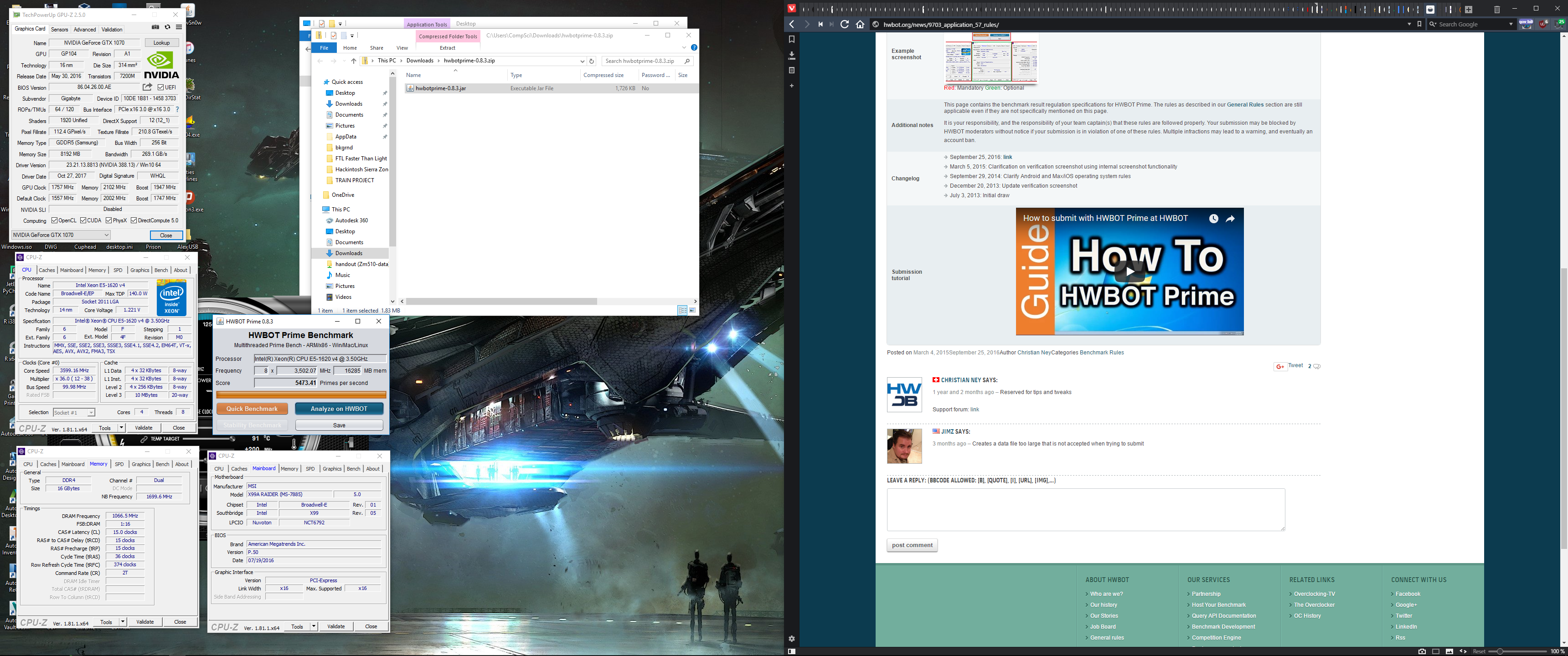Viewport: 1568px width, 656px height.
Task: Toggle CUDA checkbox
Action: point(83,220)
